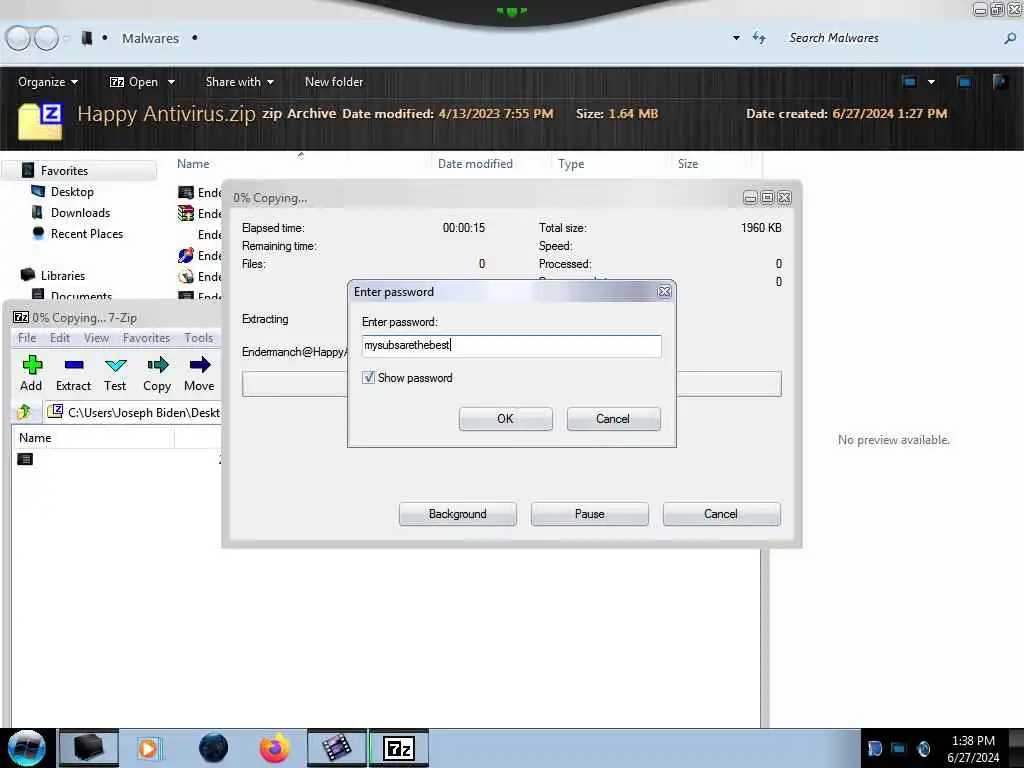Select Downloads in the navigation pane
The width and height of the screenshot is (1024, 768).
(80, 213)
